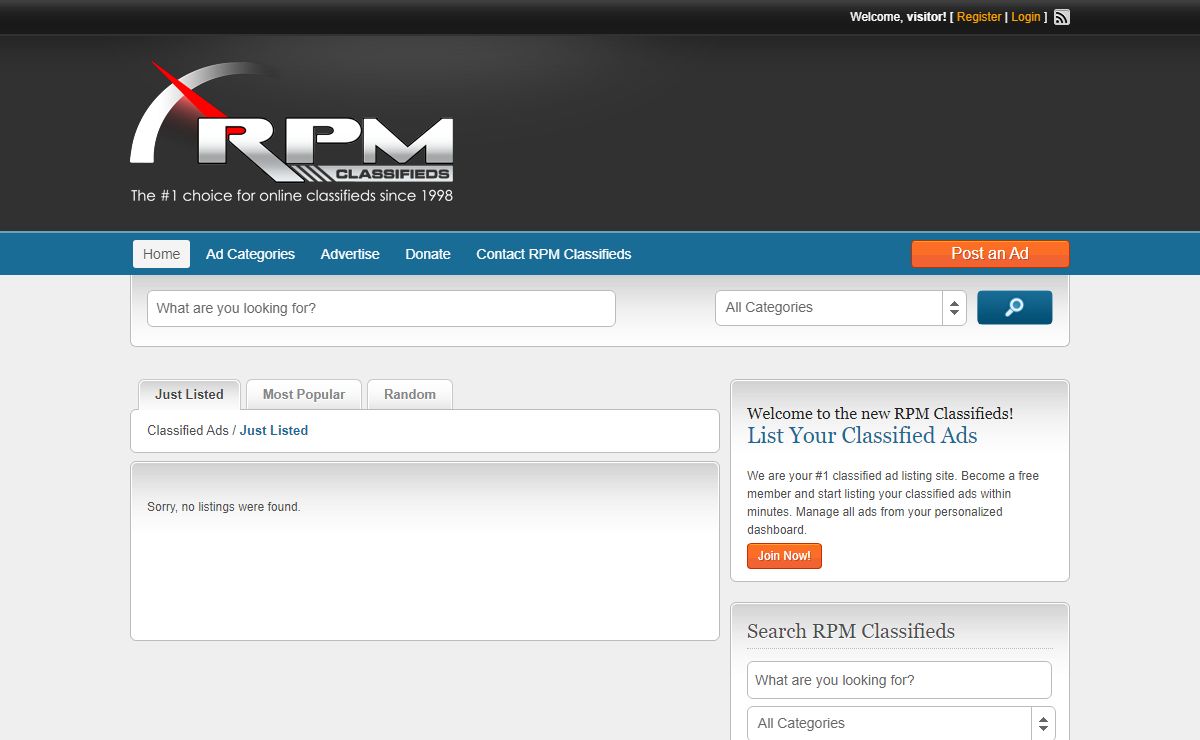Switch to the Most Popular tab
The height and width of the screenshot is (740, 1200).
coord(304,394)
